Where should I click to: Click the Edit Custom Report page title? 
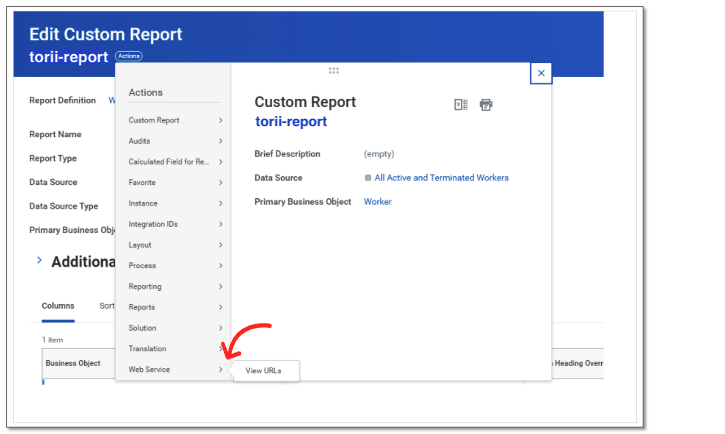coord(105,34)
